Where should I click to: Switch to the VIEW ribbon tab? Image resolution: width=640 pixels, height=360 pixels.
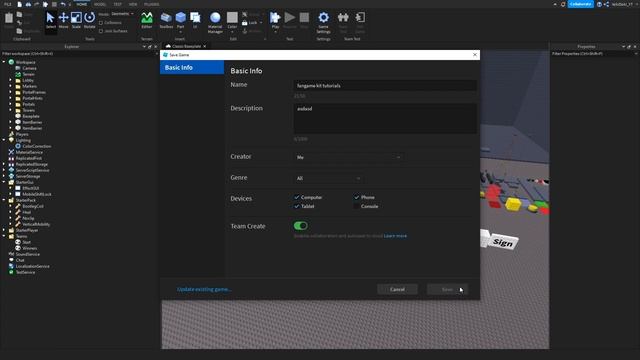click(x=133, y=4)
